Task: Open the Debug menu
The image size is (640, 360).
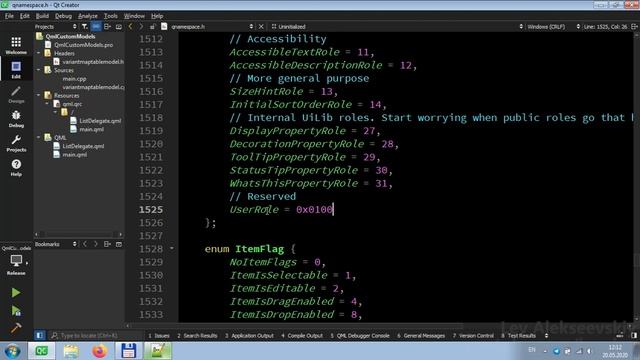Action: tap(63, 16)
